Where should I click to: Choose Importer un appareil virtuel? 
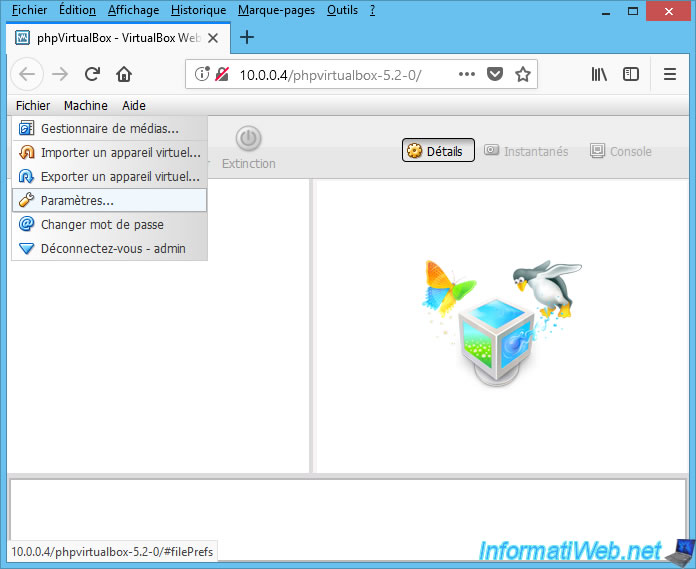click(110, 153)
